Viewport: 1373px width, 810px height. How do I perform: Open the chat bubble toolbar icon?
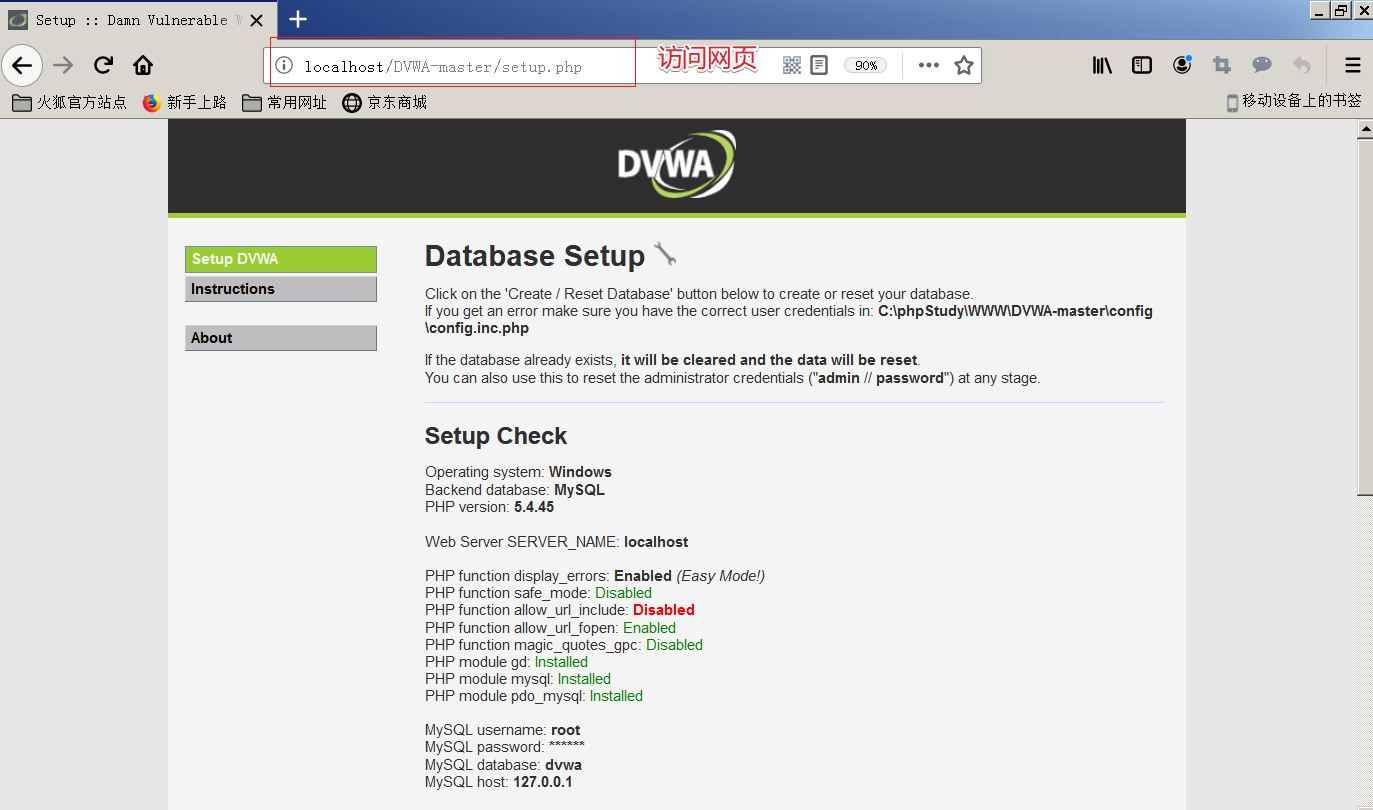tap(1262, 65)
